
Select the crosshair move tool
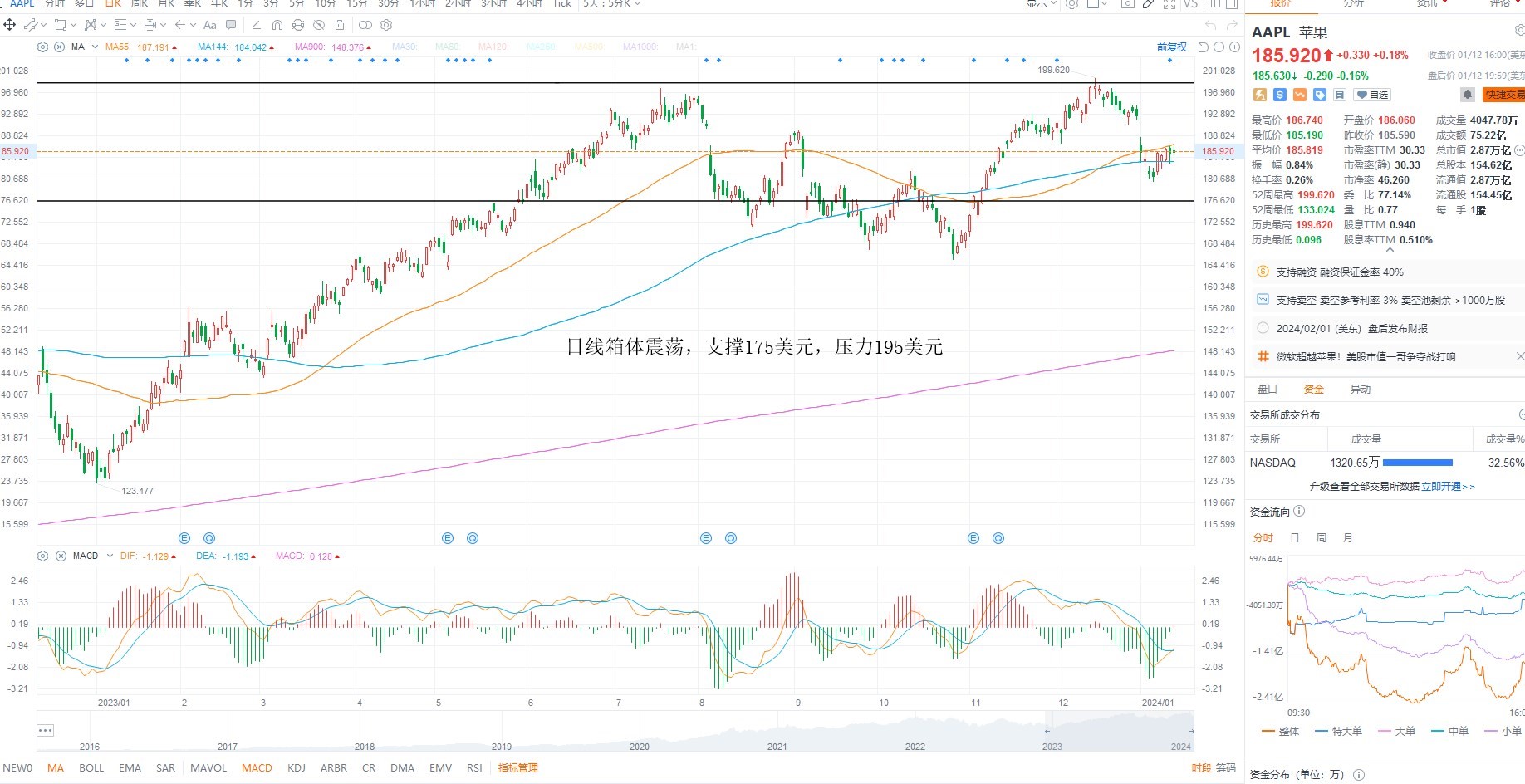[10, 25]
